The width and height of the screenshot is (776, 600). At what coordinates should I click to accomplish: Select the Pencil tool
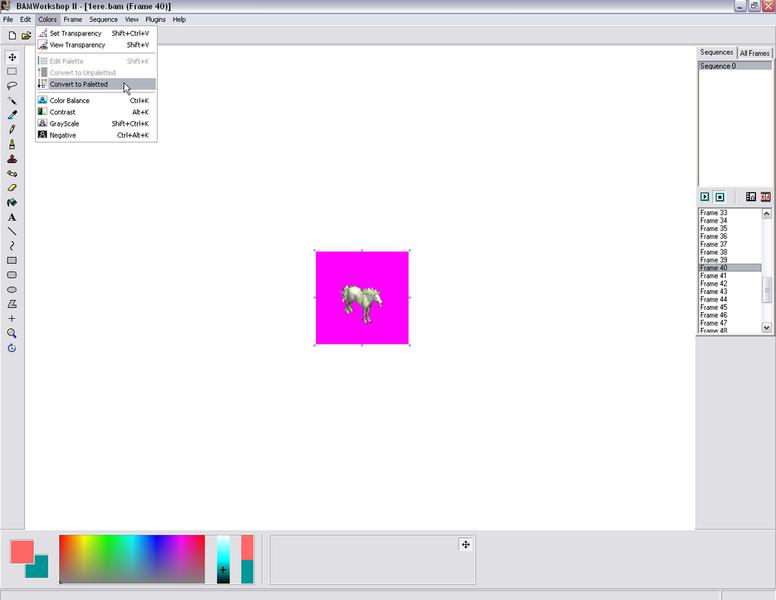tap(12, 130)
